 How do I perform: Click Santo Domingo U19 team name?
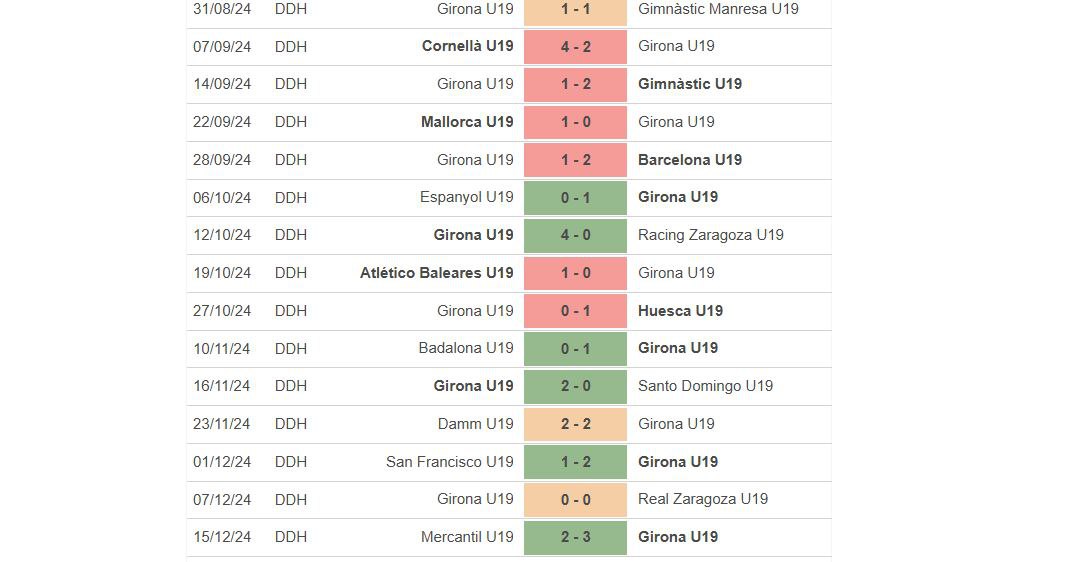(x=705, y=386)
